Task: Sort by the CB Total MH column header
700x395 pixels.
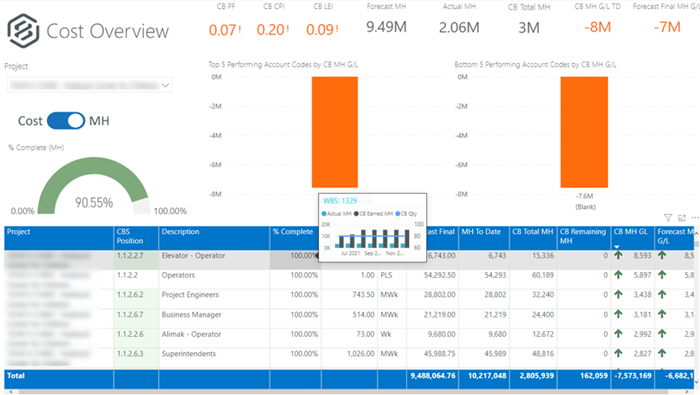Action: point(533,238)
